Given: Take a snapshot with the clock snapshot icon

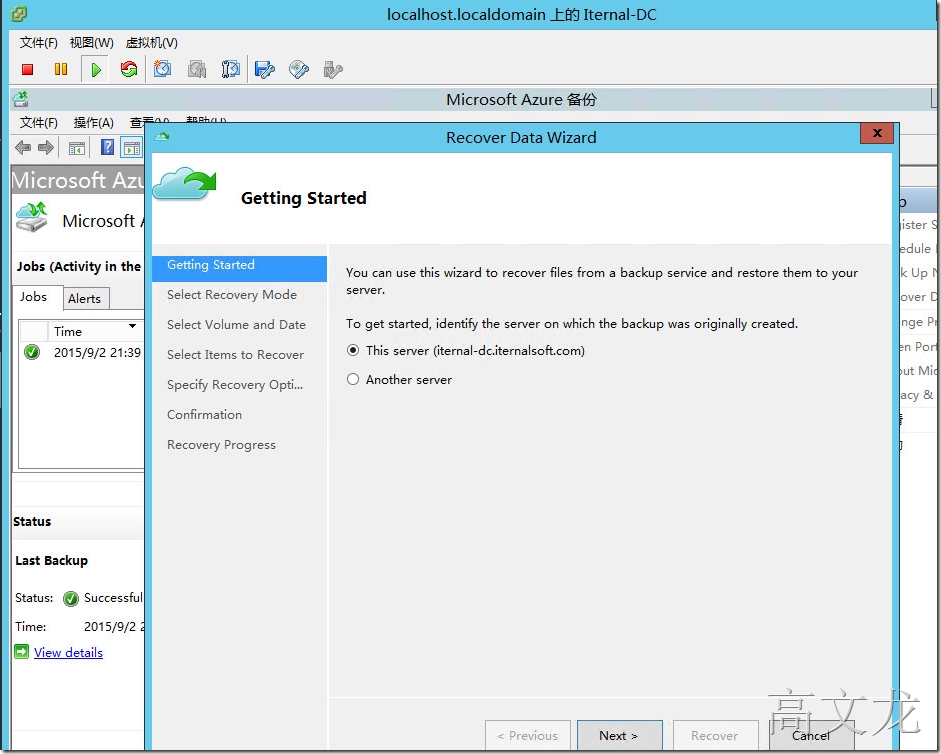Looking at the screenshot, I should pos(162,70).
